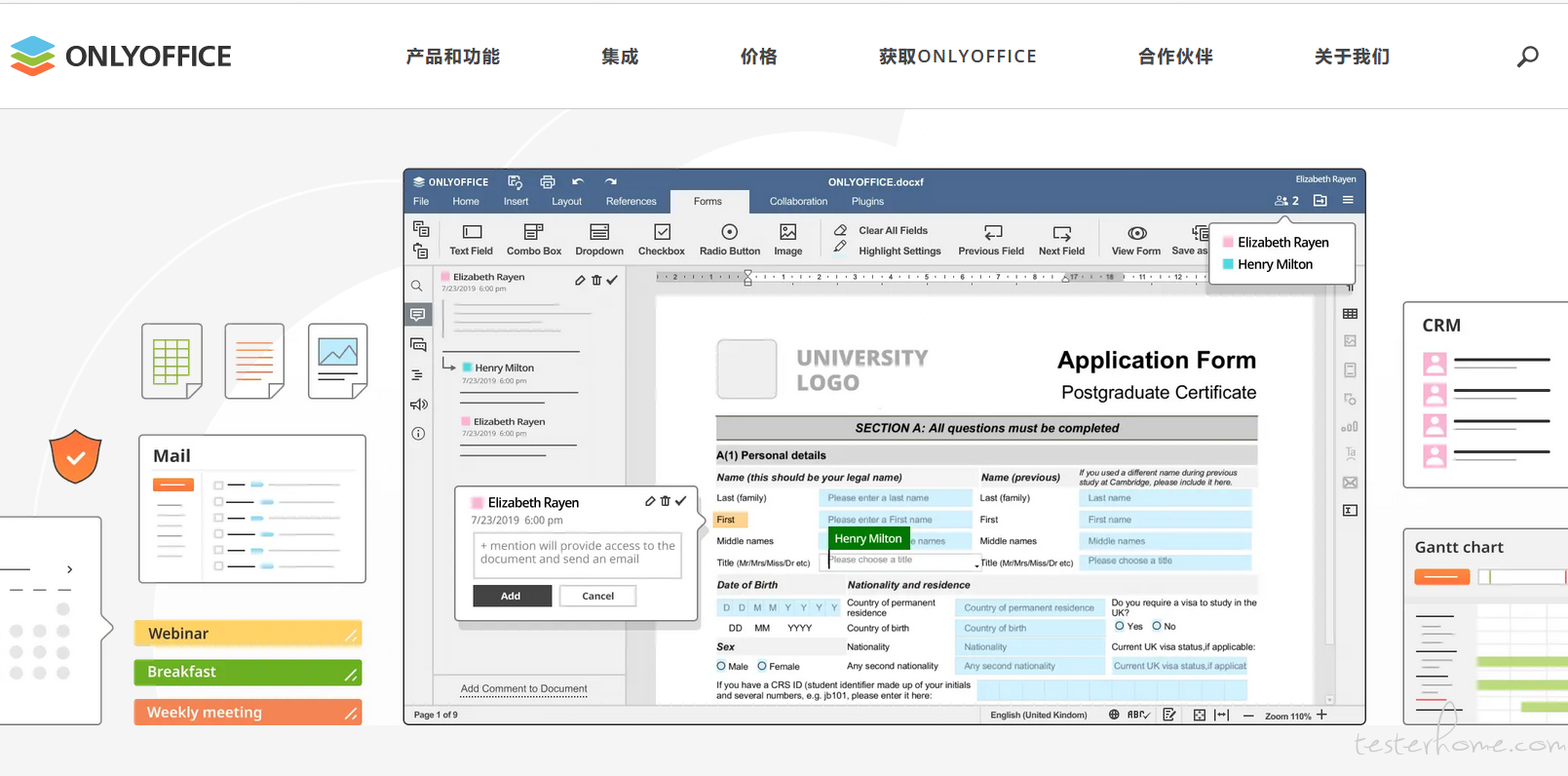Open 获取ONLYOFFICE website menu

[958, 57]
